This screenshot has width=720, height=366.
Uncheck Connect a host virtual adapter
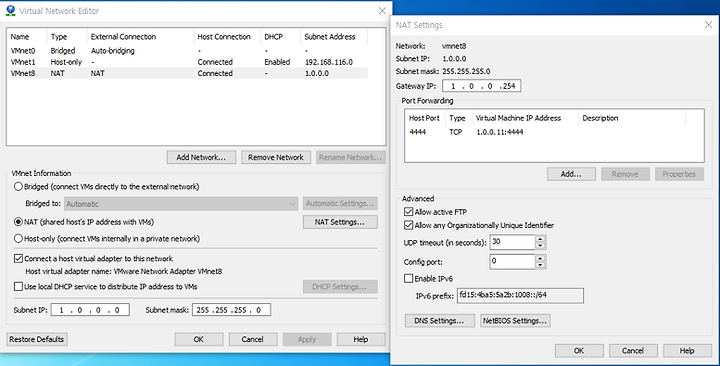click(18, 259)
